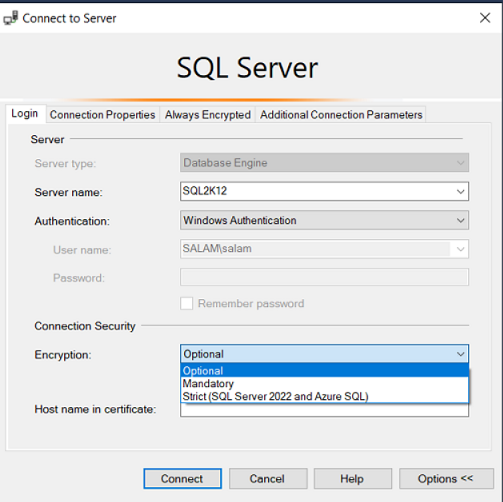Collapse settings with Options << button

pos(446,479)
